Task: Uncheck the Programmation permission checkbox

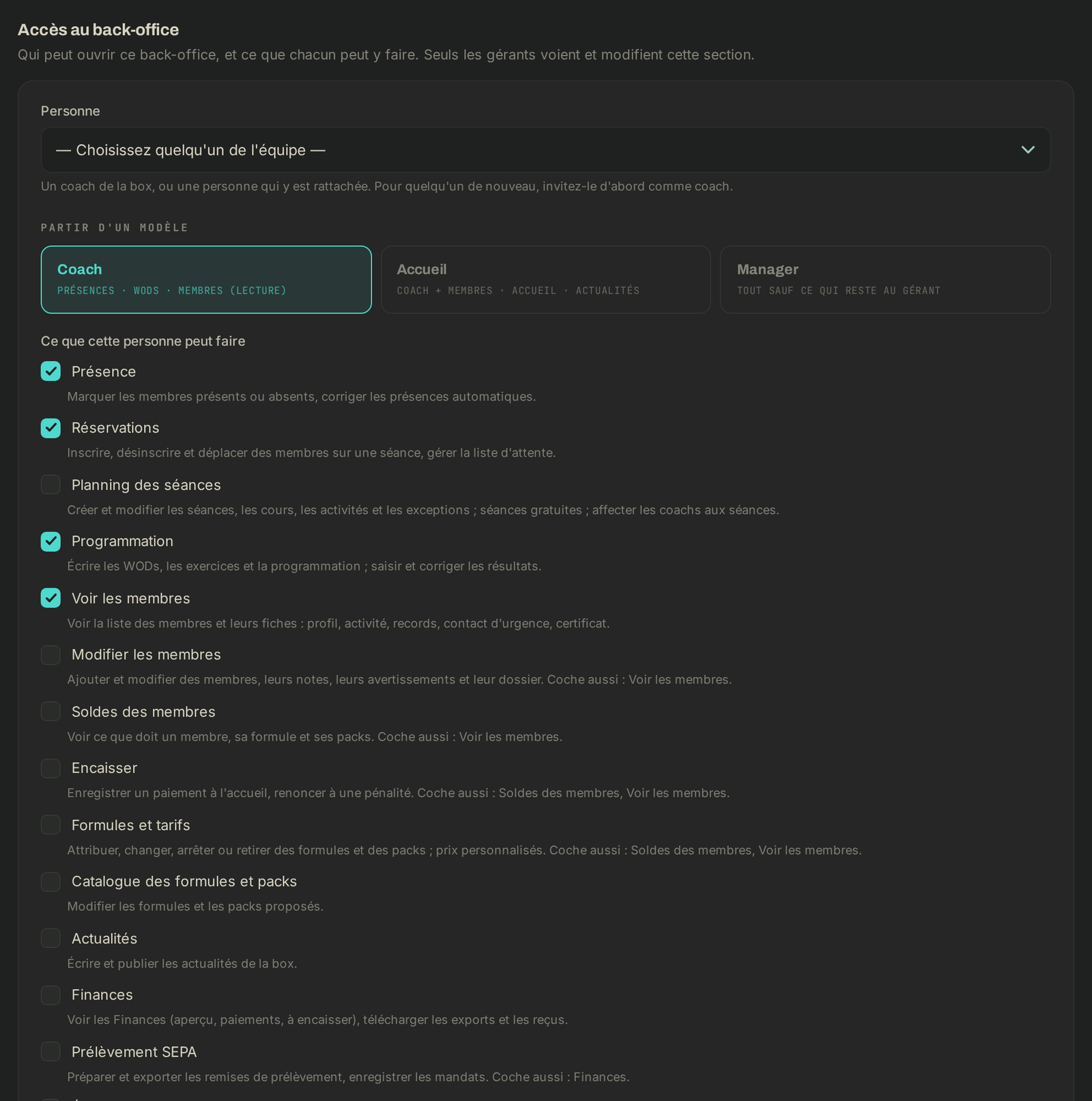Action: pos(51,541)
